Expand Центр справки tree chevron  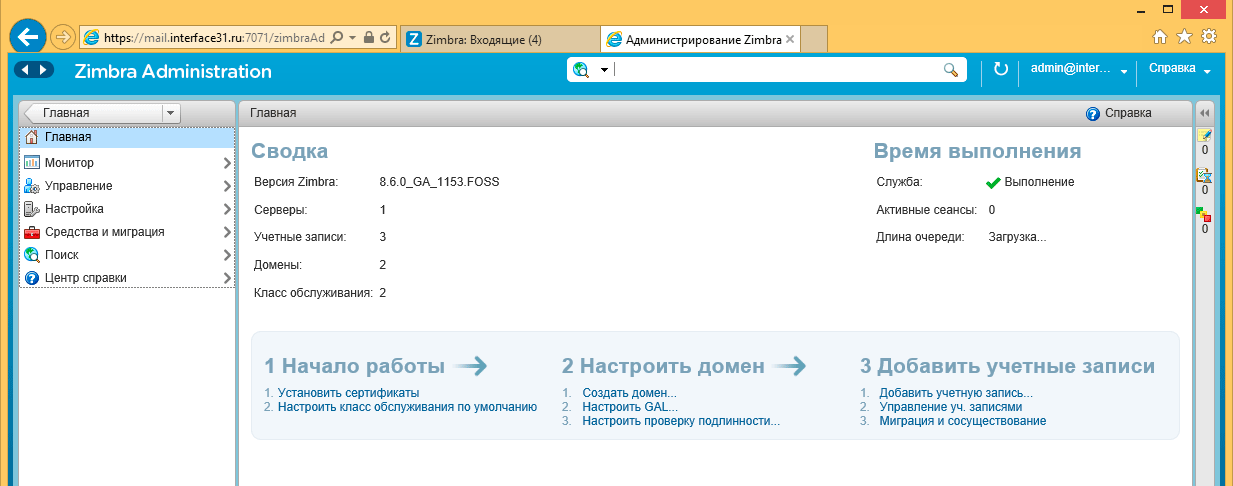tap(227, 278)
